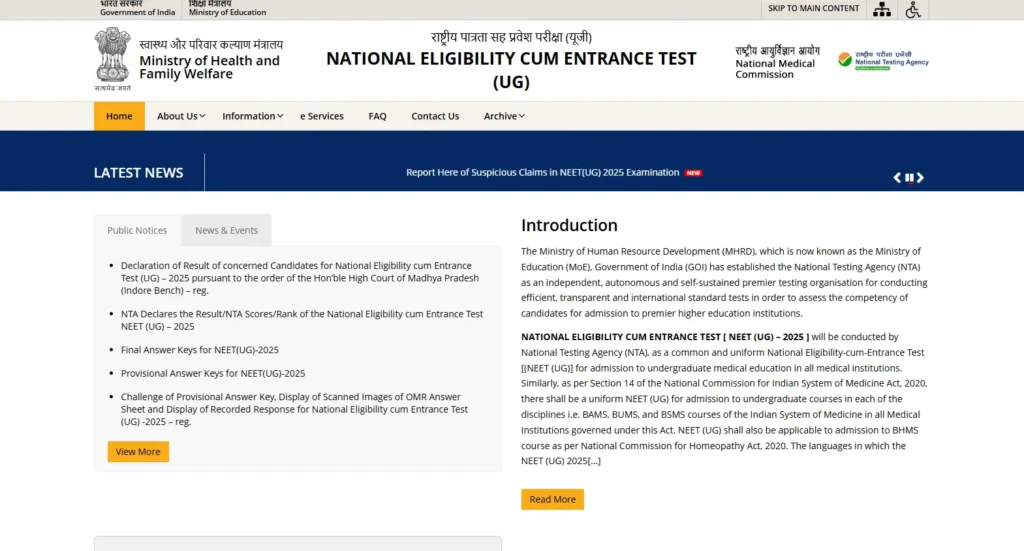Select the Public Notices tab
The width and height of the screenshot is (1024, 551).
(137, 230)
